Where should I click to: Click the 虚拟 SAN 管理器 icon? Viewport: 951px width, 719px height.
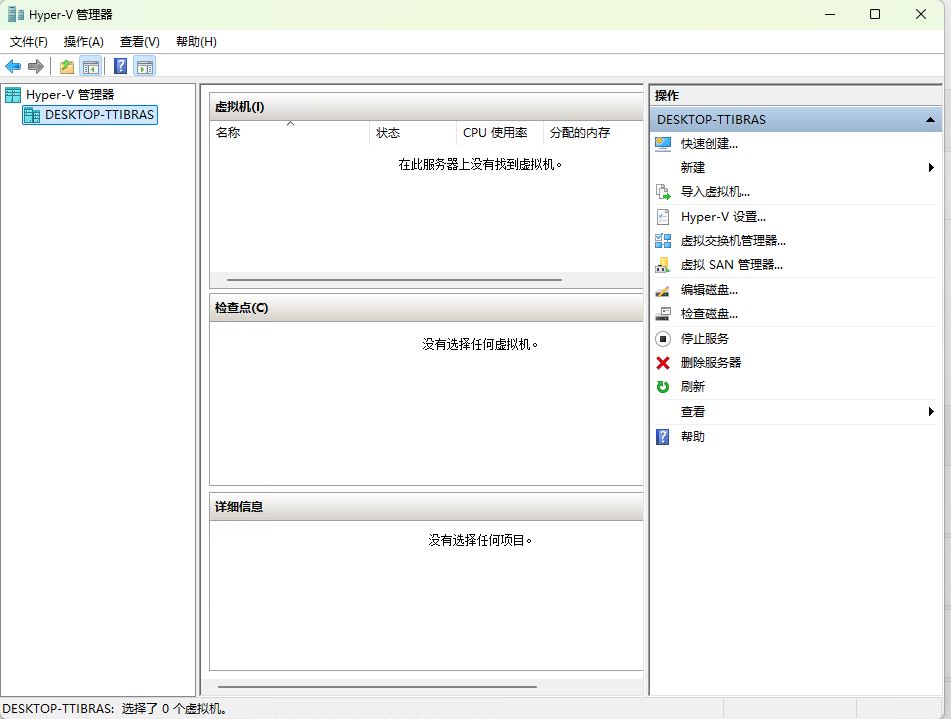point(663,265)
